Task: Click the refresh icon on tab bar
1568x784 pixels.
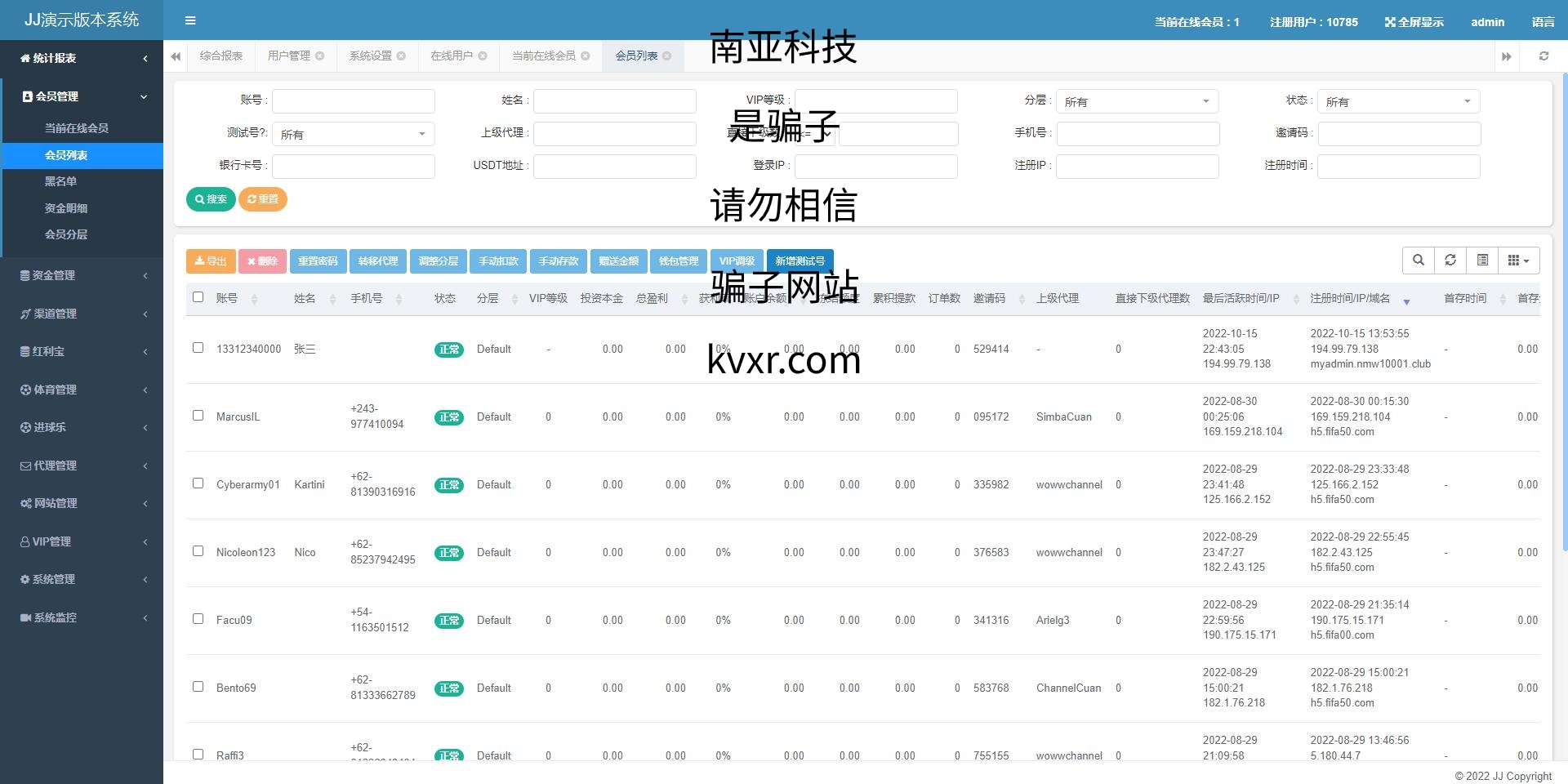Action: pos(1543,56)
